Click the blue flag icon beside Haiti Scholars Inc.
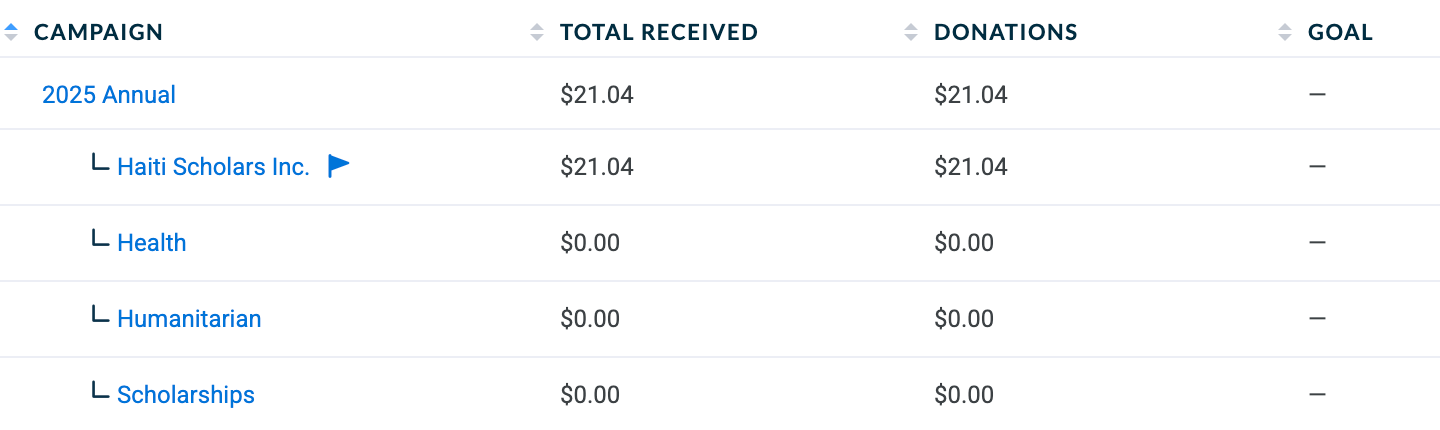 coord(339,166)
